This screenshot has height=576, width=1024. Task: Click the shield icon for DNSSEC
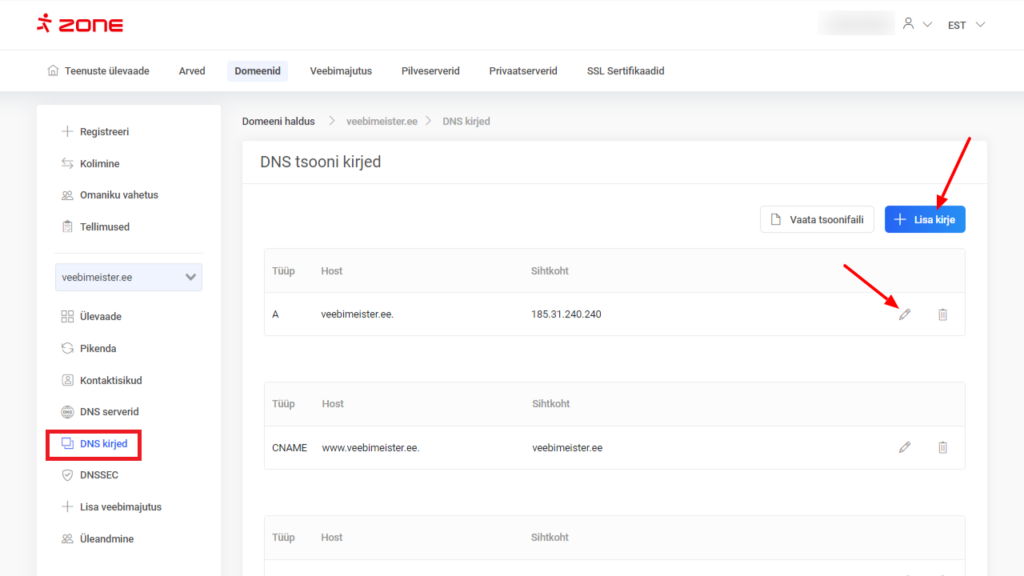point(67,475)
